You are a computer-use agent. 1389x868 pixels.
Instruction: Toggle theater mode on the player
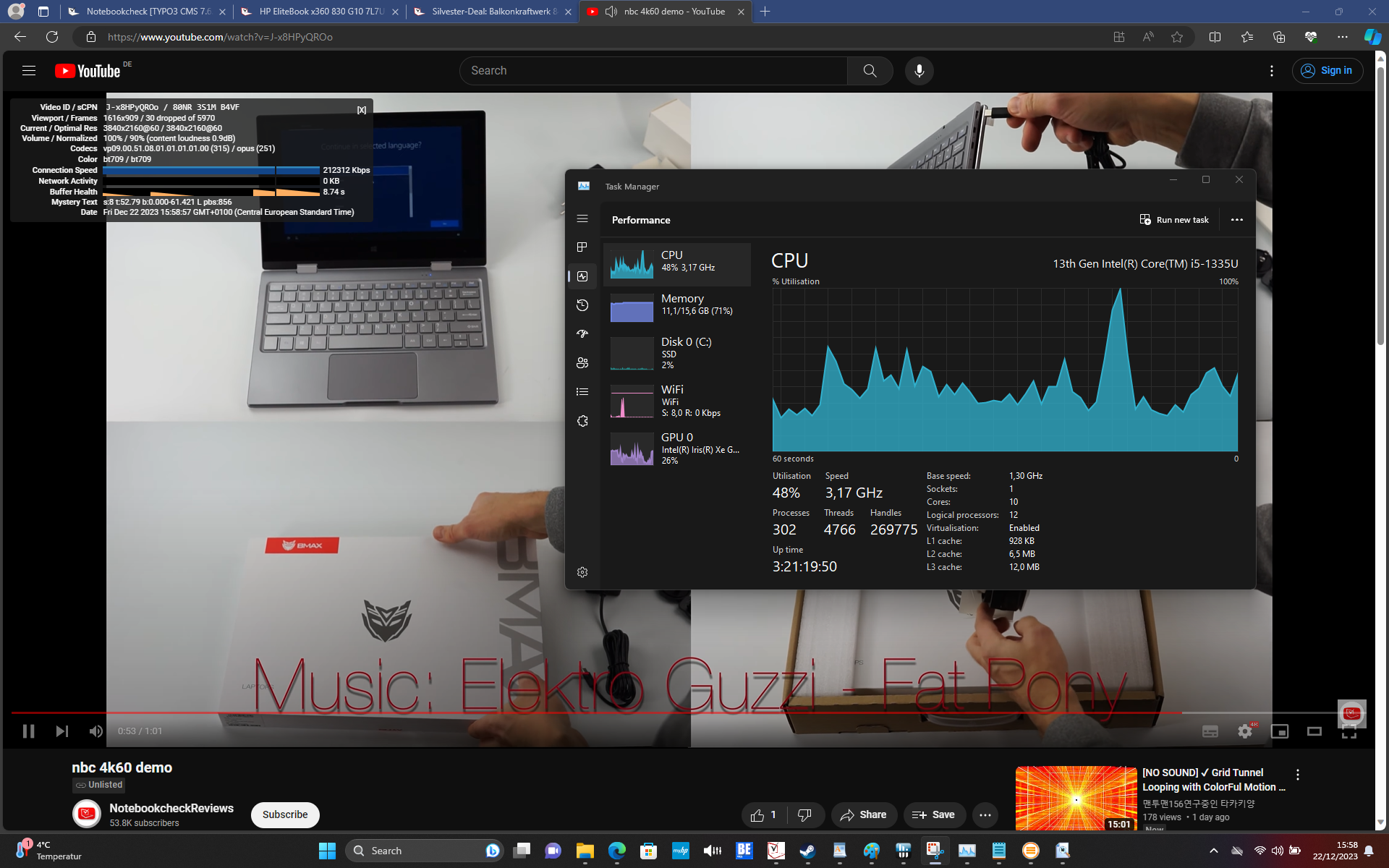point(1314,731)
